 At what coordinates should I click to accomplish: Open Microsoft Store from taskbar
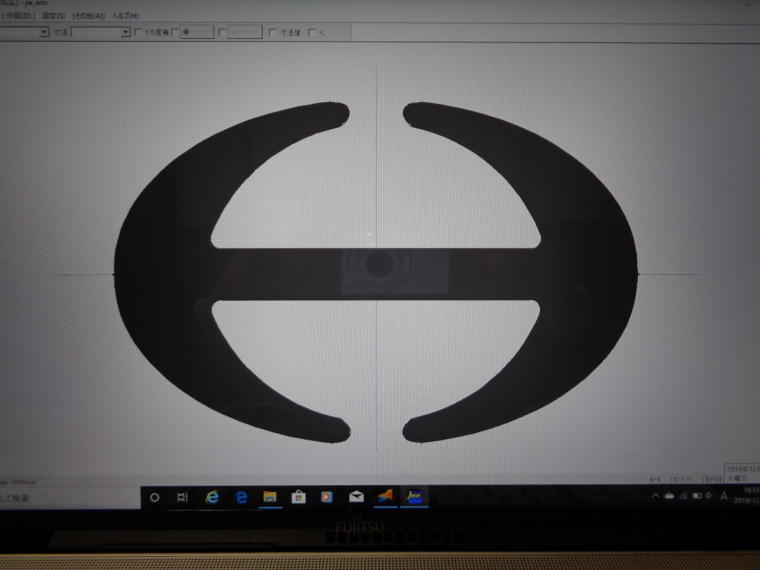pyautogui.click(x=299, y=497)
